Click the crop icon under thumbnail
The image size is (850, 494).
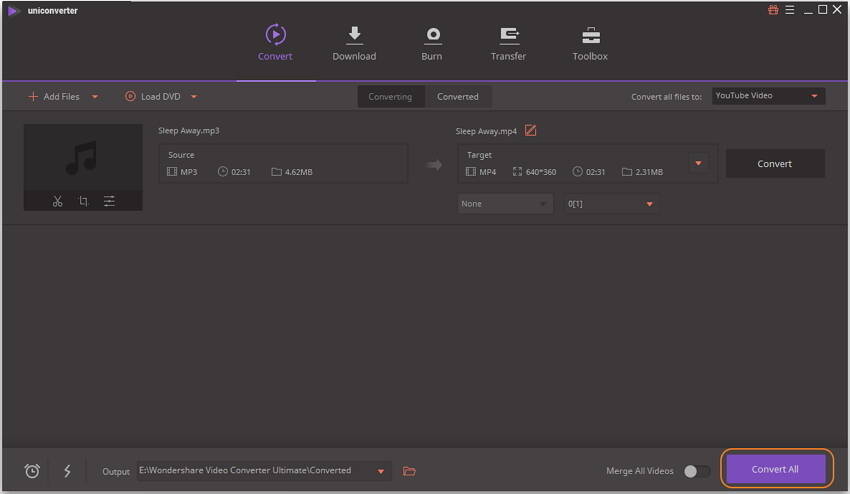click(83, 201)
